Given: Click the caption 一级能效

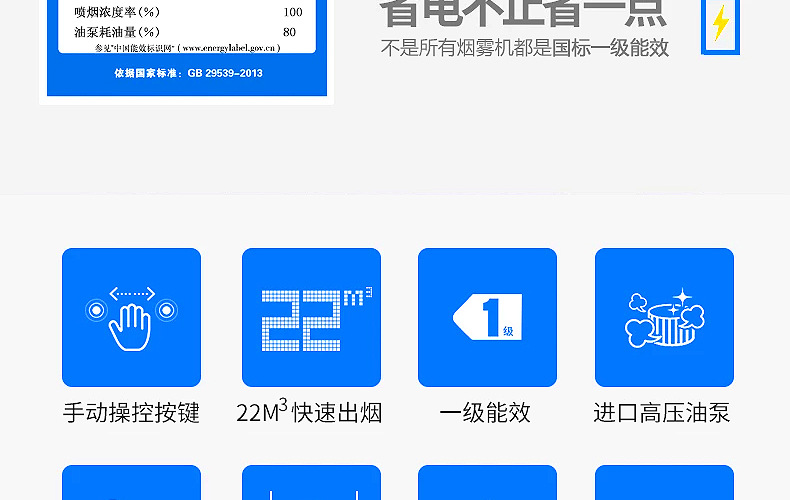Looking at the screenshot, I should (485, 413).
